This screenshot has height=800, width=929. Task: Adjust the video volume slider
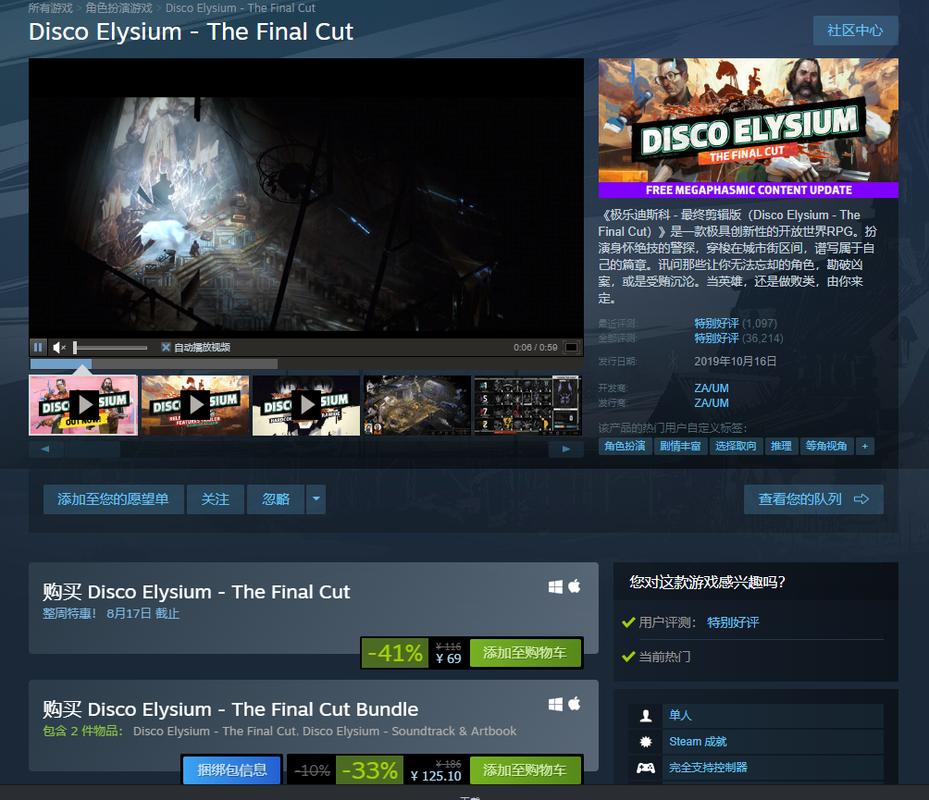[x=110, y=348]
